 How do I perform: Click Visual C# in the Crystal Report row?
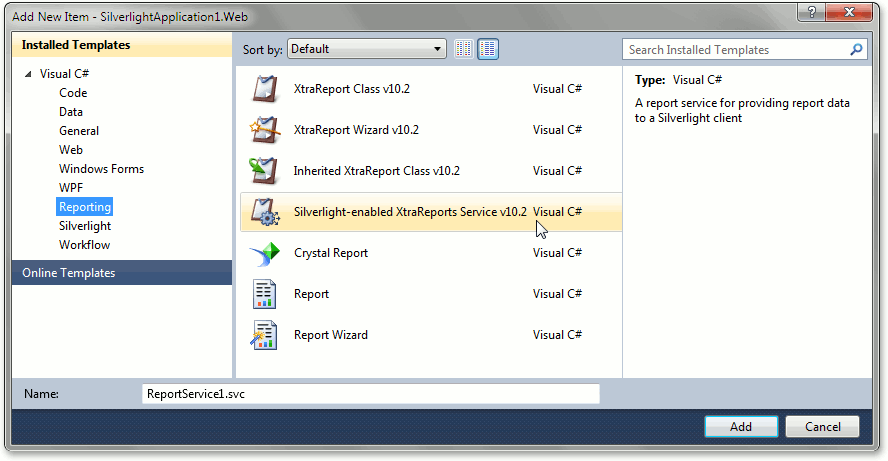(x=557, y=253)
